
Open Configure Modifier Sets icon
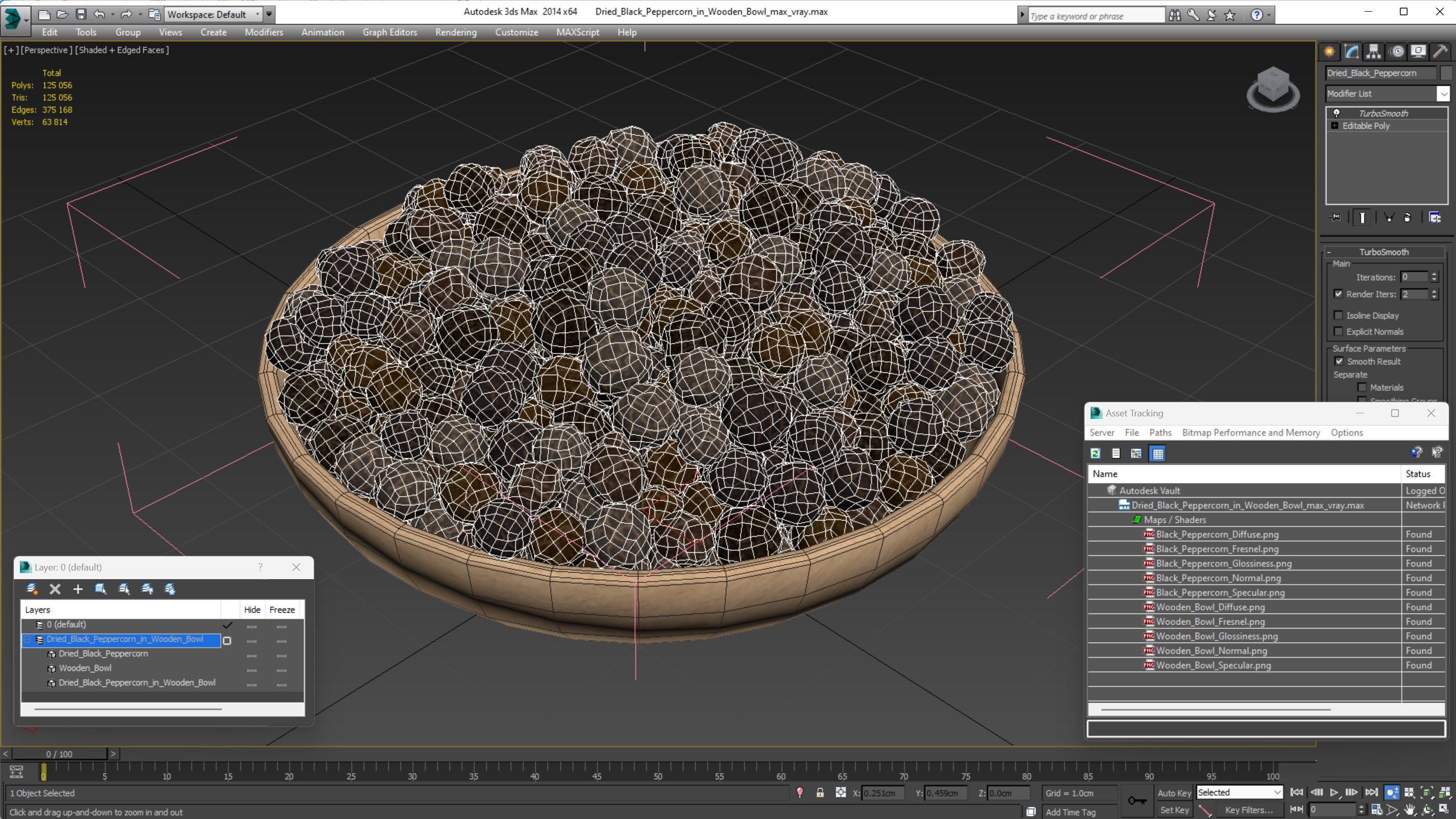point(1435,217)
